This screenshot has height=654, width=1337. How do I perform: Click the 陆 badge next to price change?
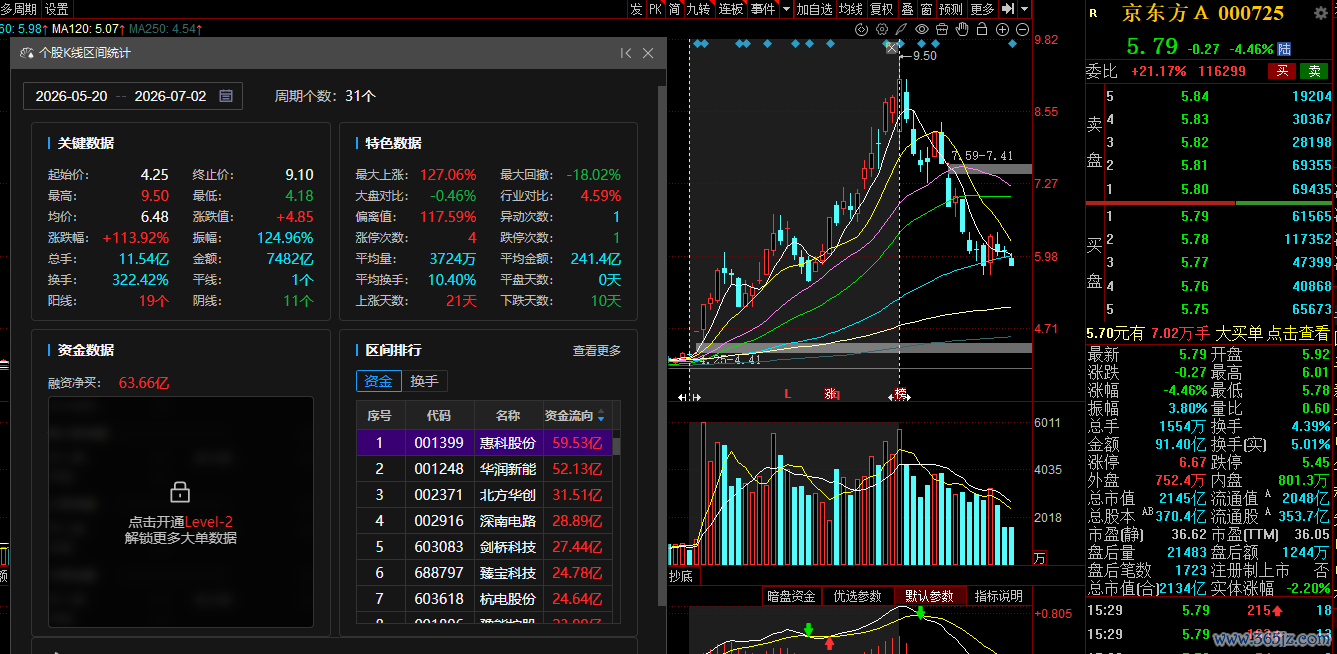point(1284,48)
